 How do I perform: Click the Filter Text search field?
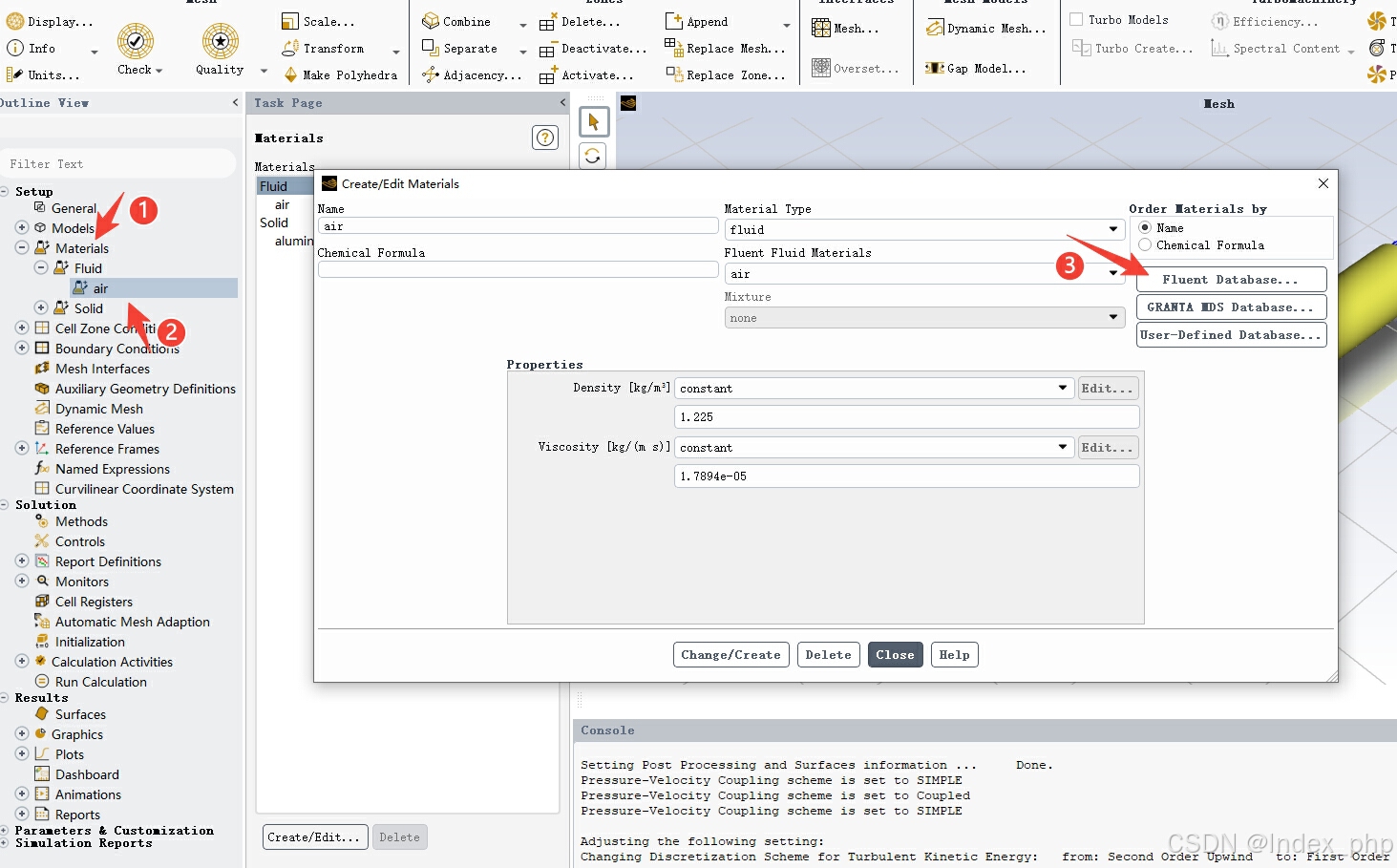coord(118,164)
